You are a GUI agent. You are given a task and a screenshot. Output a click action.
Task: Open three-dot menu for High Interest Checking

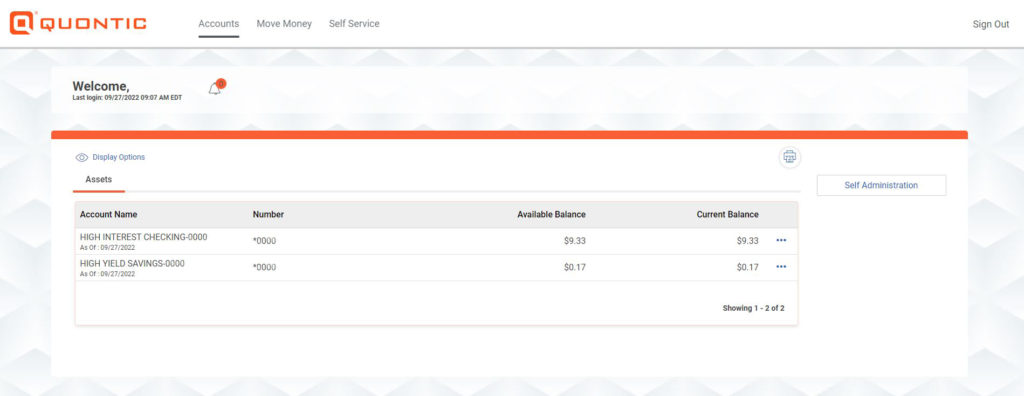781,240
